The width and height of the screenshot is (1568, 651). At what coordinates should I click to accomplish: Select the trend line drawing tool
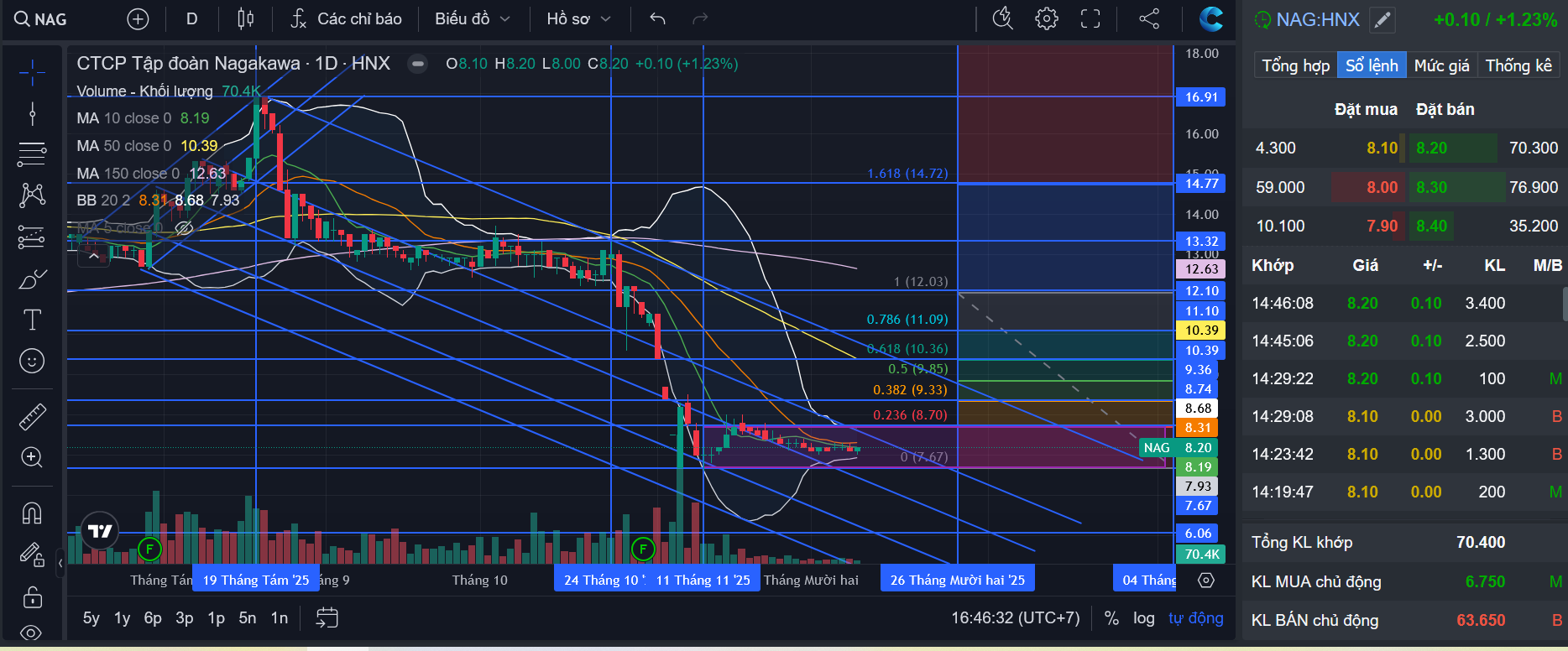click(x=32, y=113)
